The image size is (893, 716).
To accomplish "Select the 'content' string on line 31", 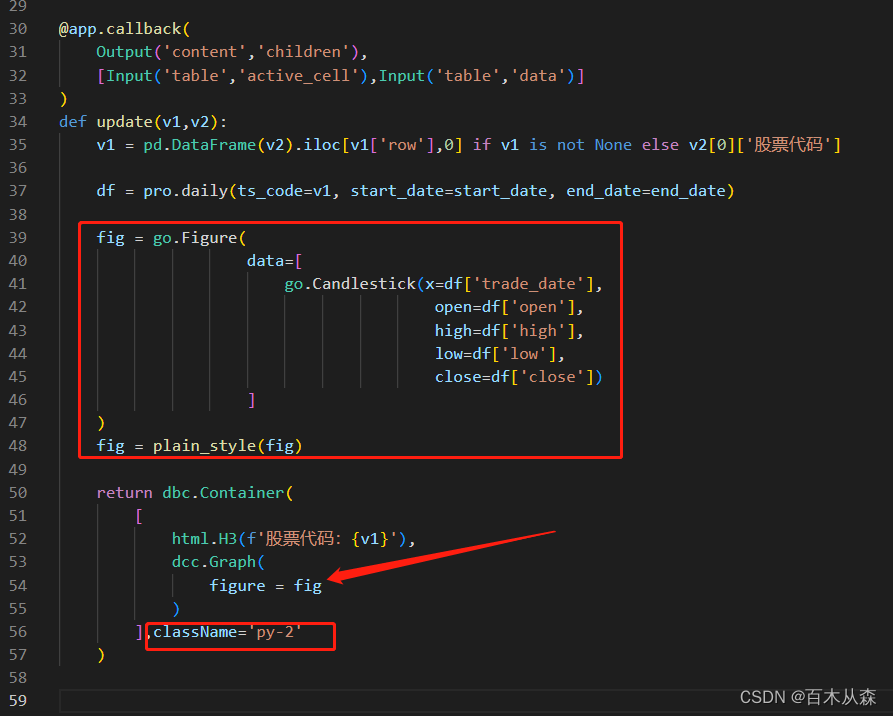I will (x=204, y=52).
